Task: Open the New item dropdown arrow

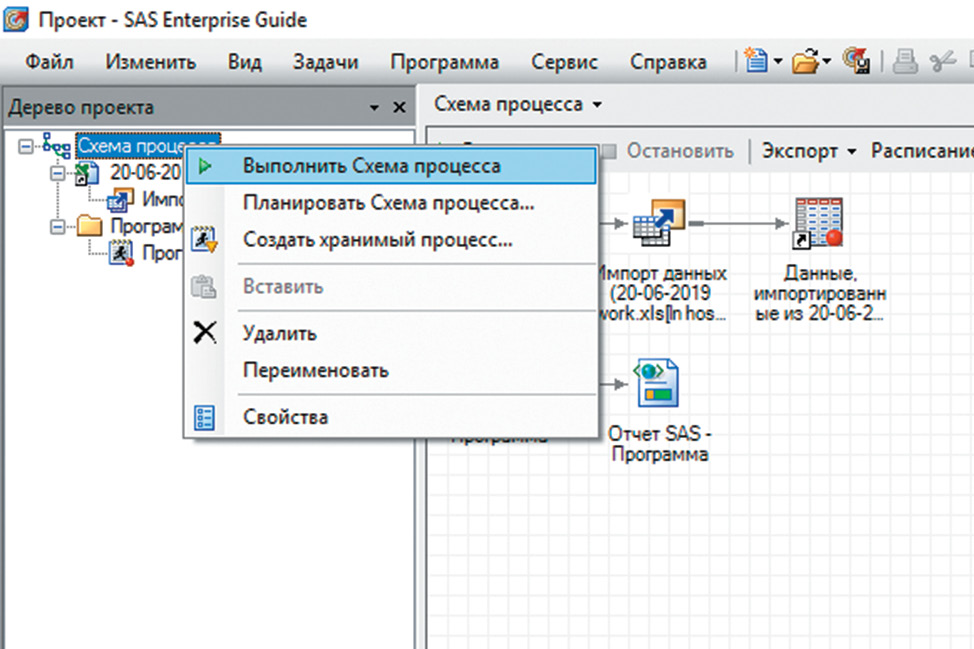Action: coord(778,61)
